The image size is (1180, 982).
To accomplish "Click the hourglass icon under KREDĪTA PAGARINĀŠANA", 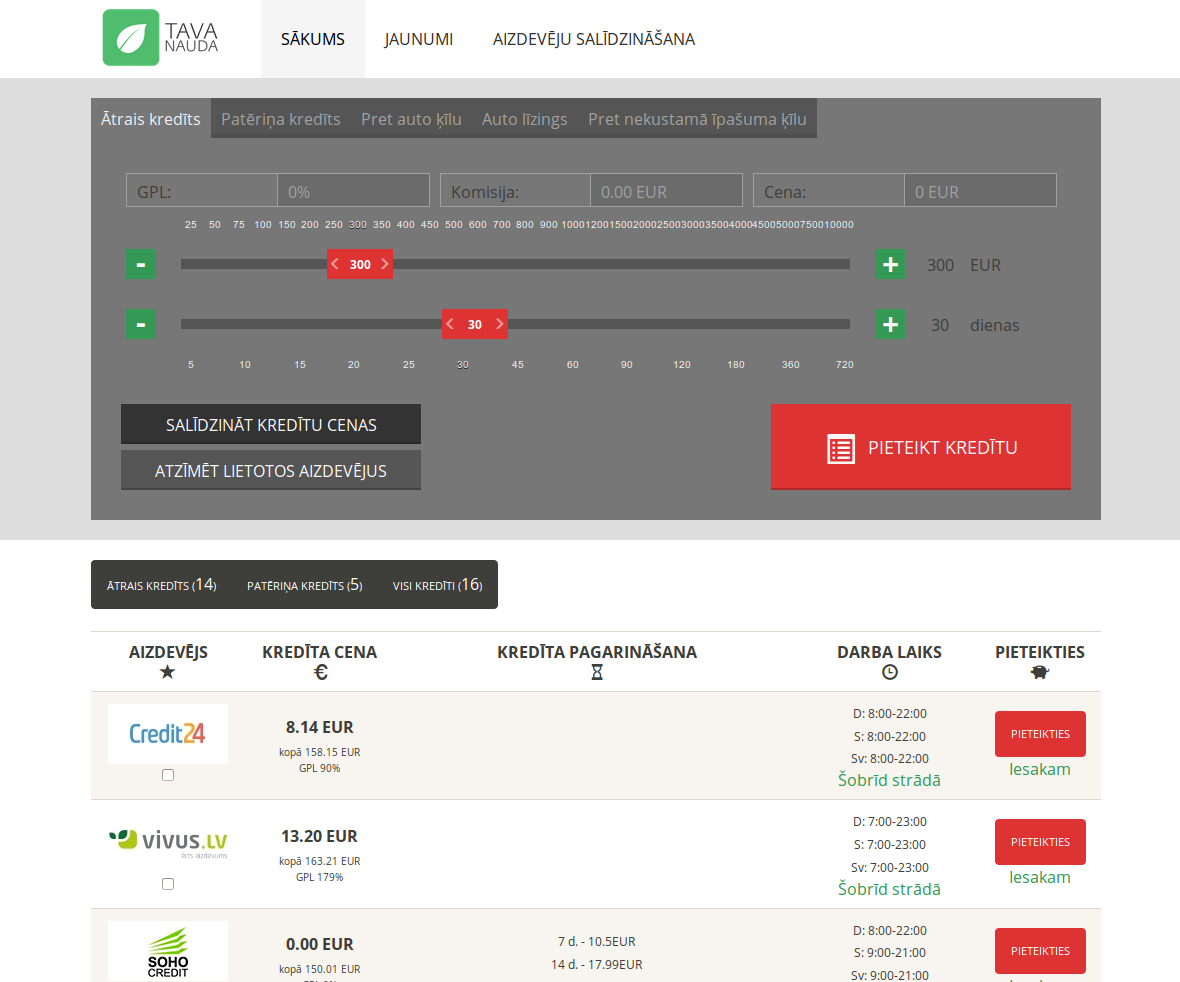I will pyautogui.click(x=597, y=672).
